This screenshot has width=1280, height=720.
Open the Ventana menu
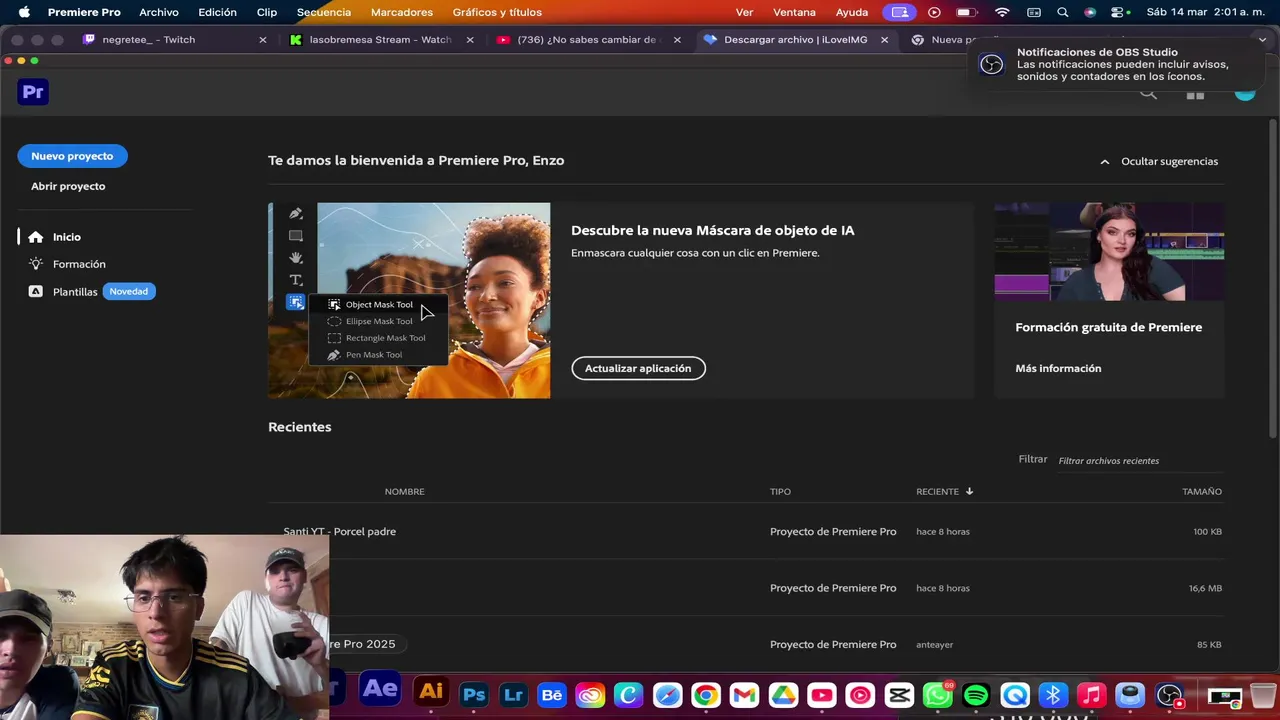pos(794,12)
